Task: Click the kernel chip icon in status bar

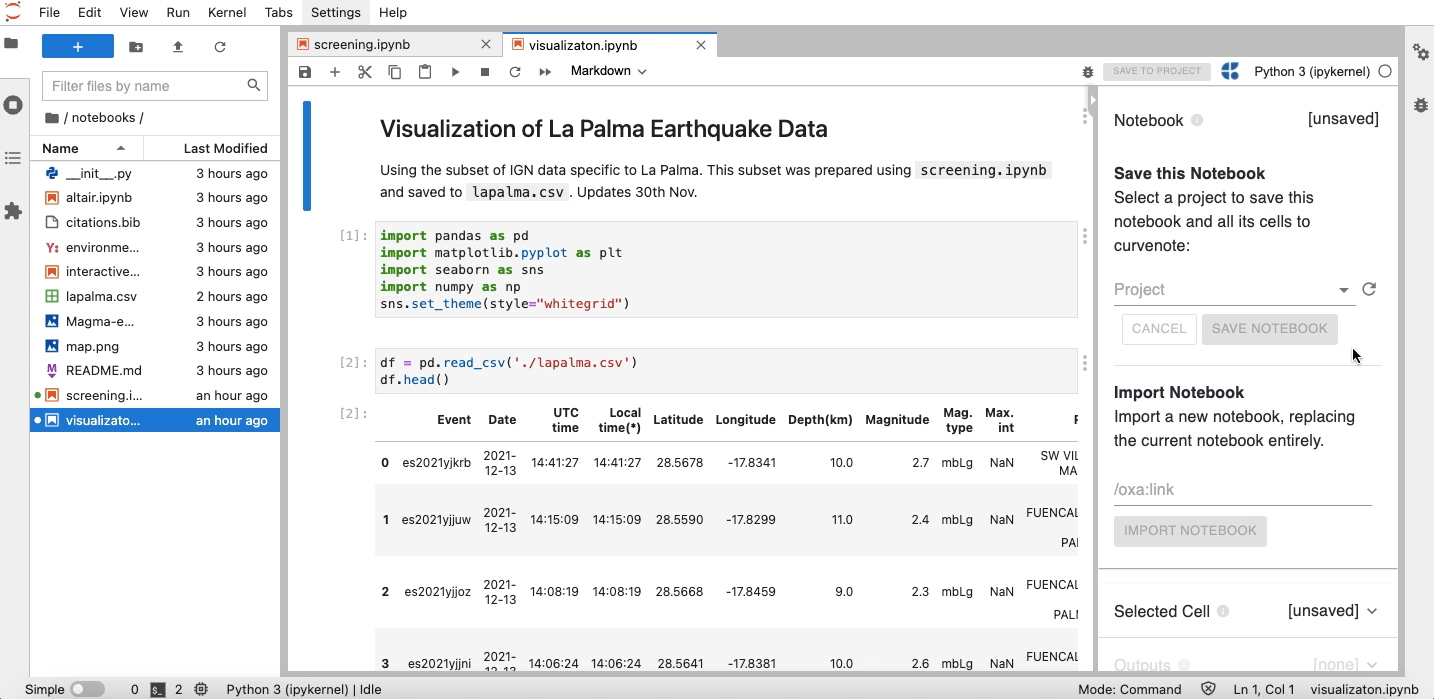Action: click(x=201, y=689)
